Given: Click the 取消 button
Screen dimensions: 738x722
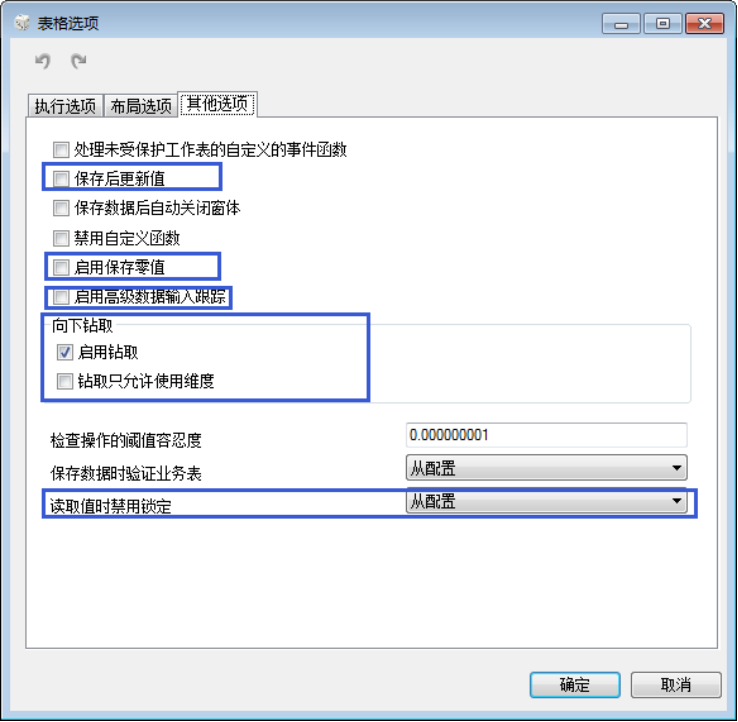Looking at the screenshot, I should (x=676, y=684).
